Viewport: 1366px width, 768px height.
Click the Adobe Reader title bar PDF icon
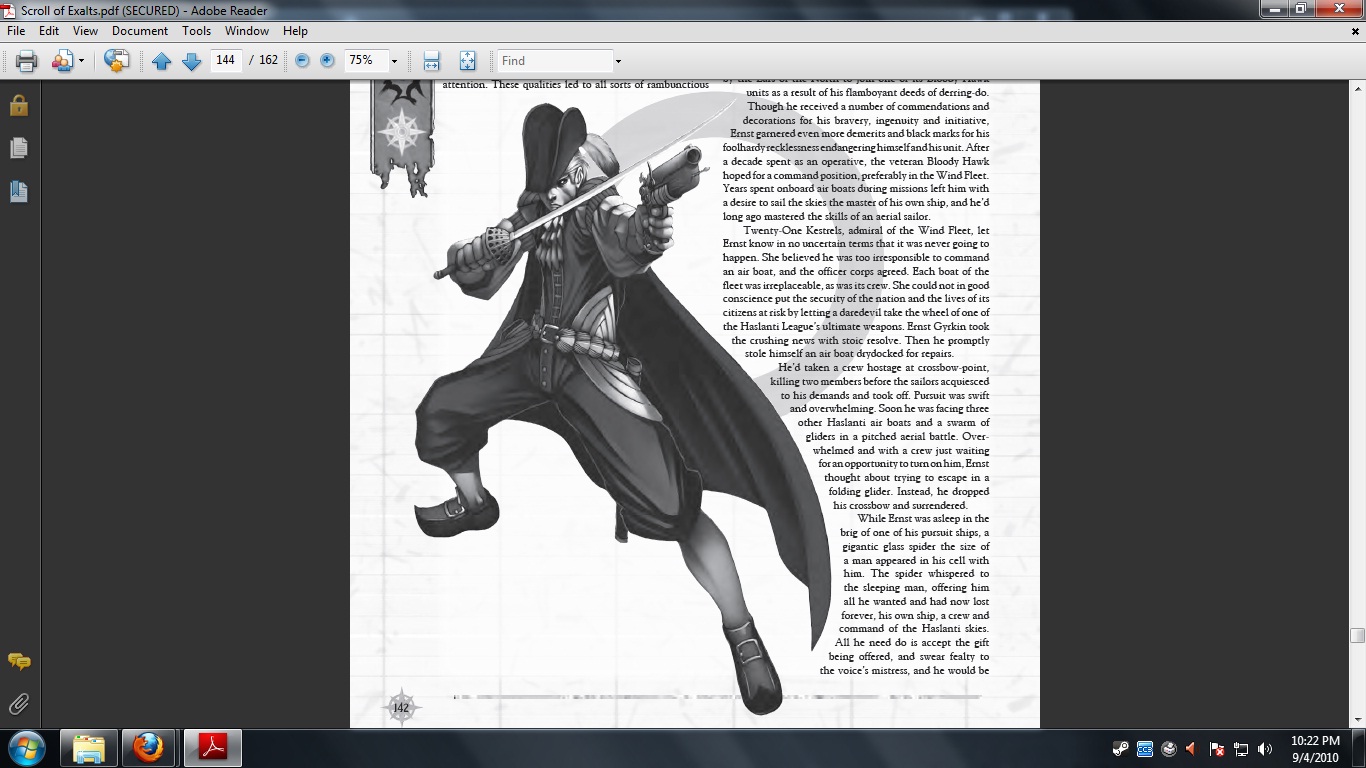[x=10, y=9]
